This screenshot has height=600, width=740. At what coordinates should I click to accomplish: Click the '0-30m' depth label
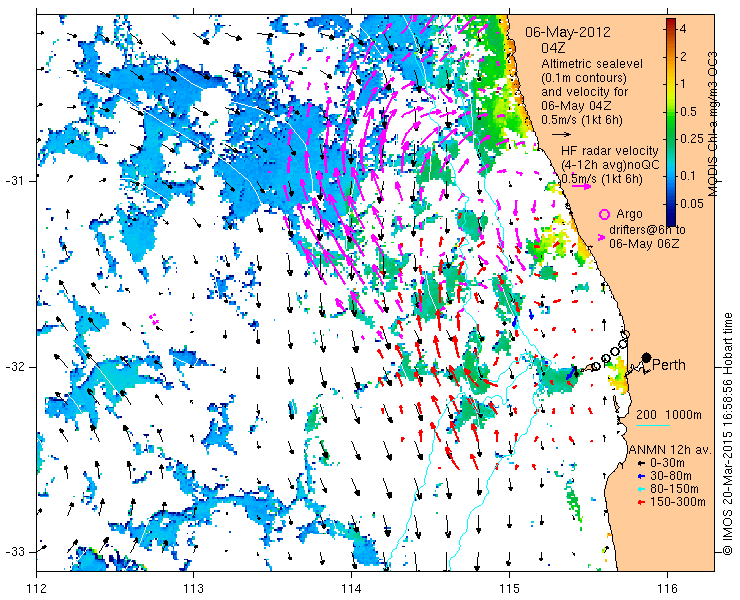[x=667, y=464]
